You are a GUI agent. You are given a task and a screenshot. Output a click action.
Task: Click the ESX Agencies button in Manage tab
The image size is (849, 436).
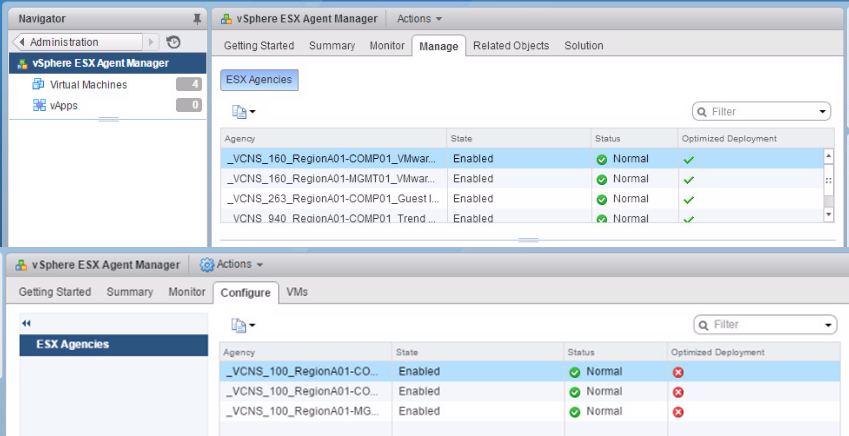click(259, 80)
